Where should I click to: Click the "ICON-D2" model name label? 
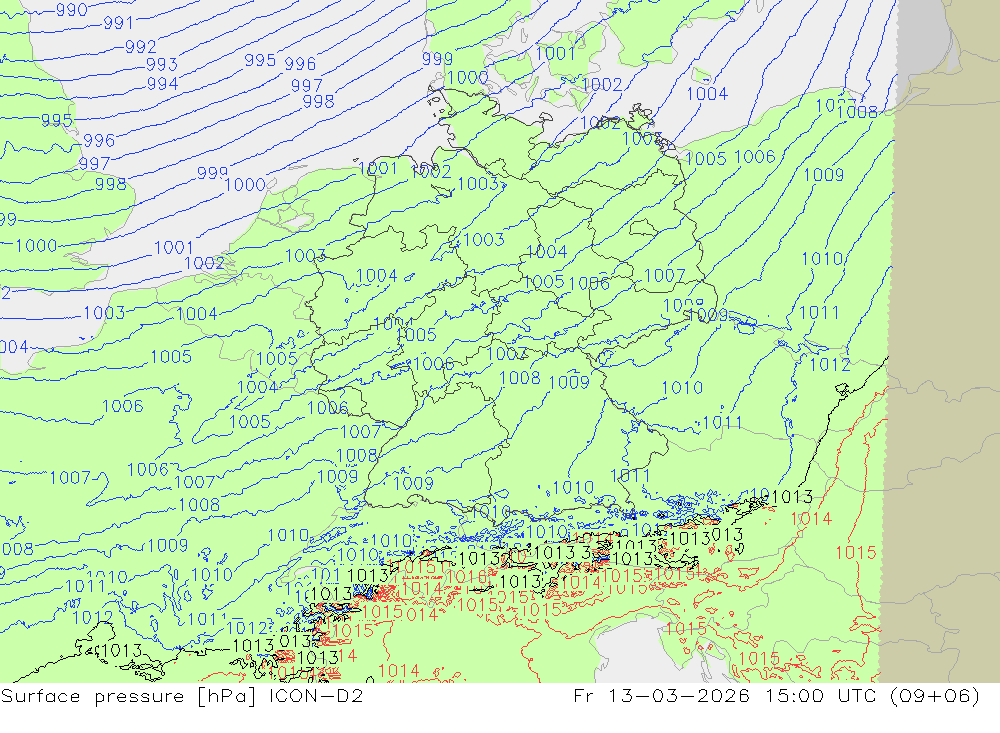[316, 695]
